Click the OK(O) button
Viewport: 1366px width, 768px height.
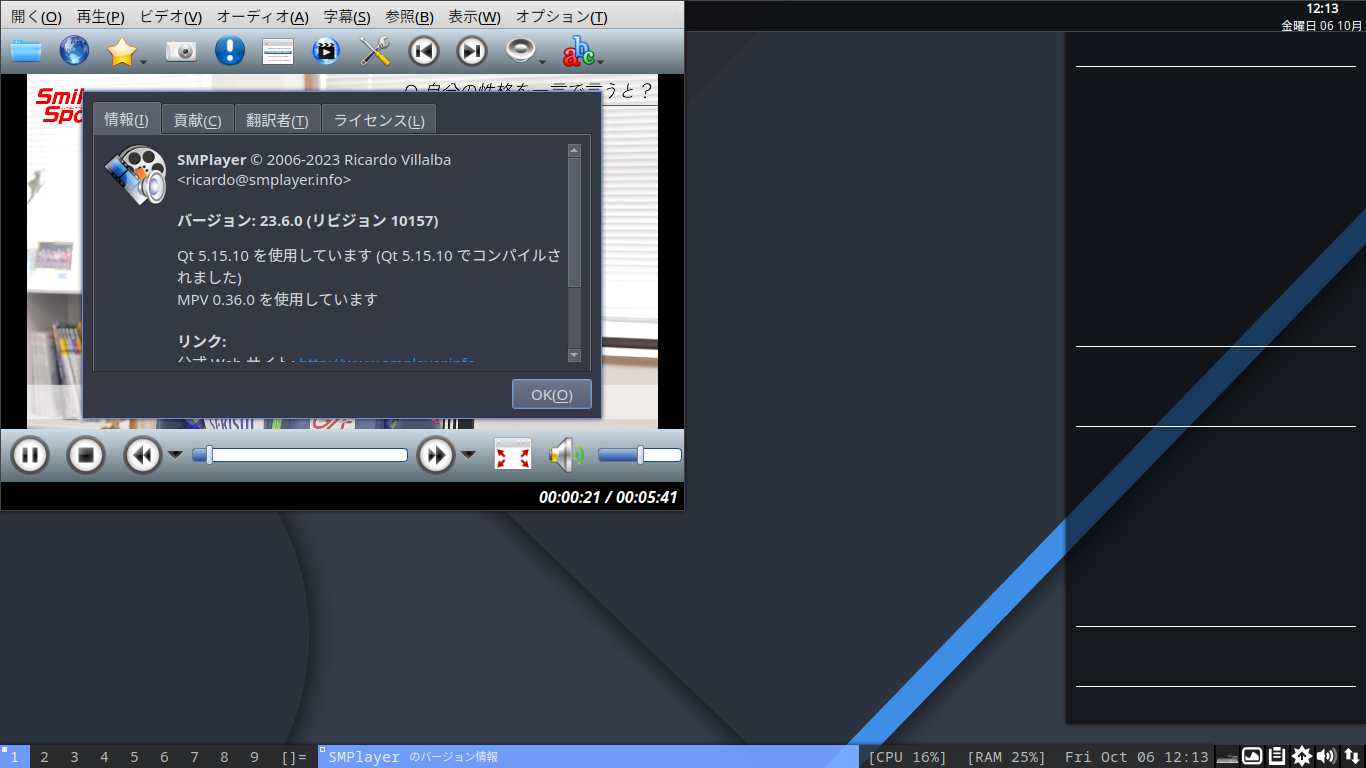(x=552, y=394)
